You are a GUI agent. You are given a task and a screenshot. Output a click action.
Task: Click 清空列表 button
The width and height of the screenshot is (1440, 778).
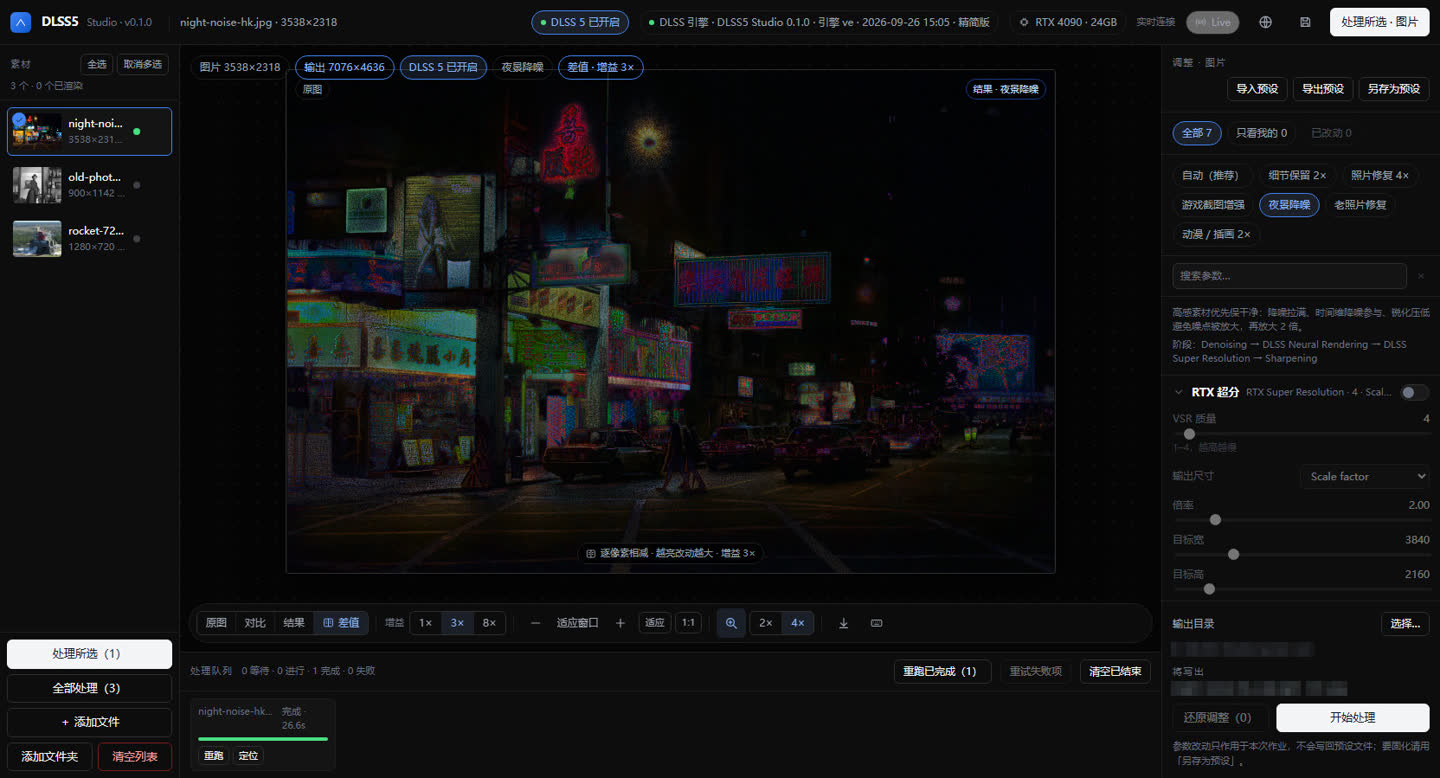tap(135, 756)
